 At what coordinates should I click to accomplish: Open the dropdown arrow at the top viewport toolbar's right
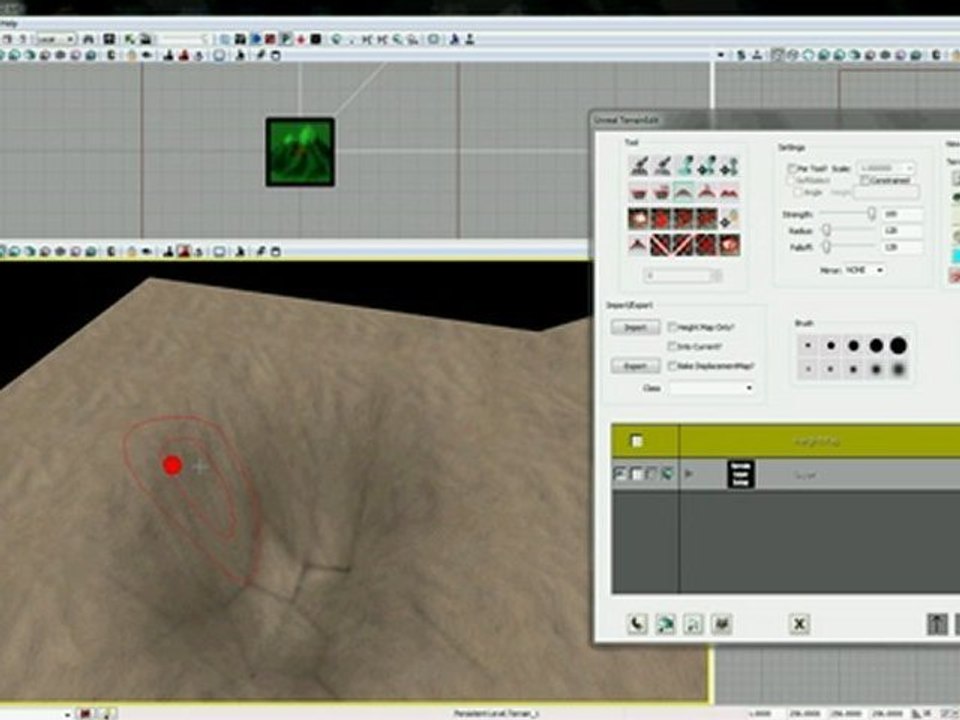tap(721, 55)
